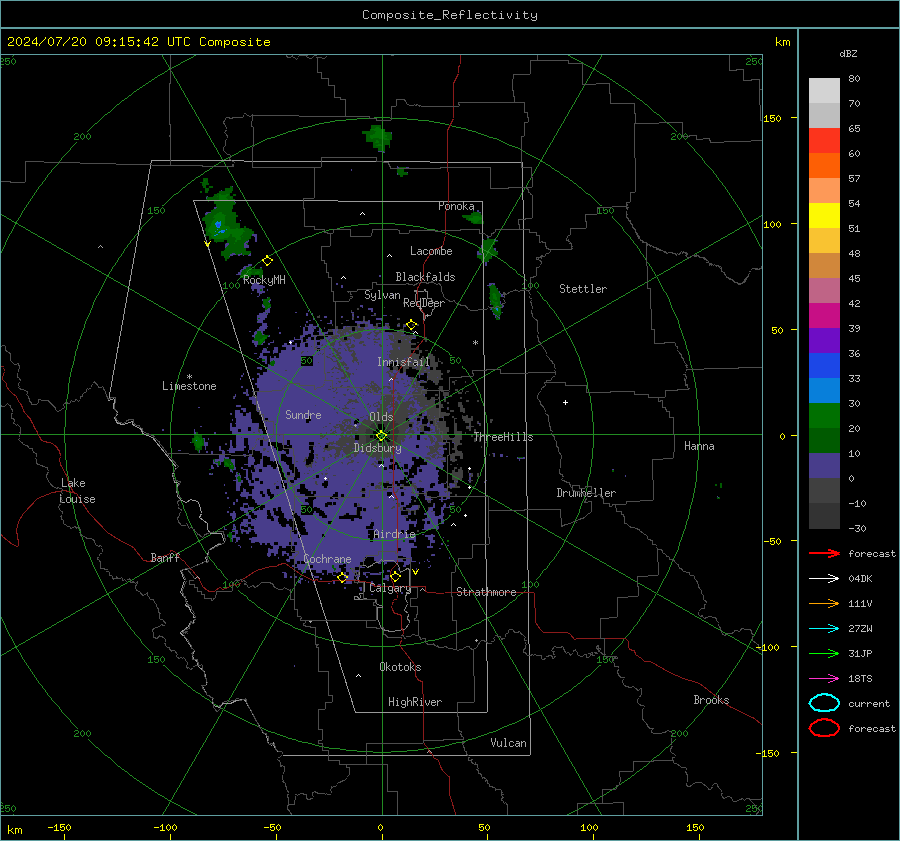
Task: Click the 60 dBZ orange color swatch
Action: point(824,165)
